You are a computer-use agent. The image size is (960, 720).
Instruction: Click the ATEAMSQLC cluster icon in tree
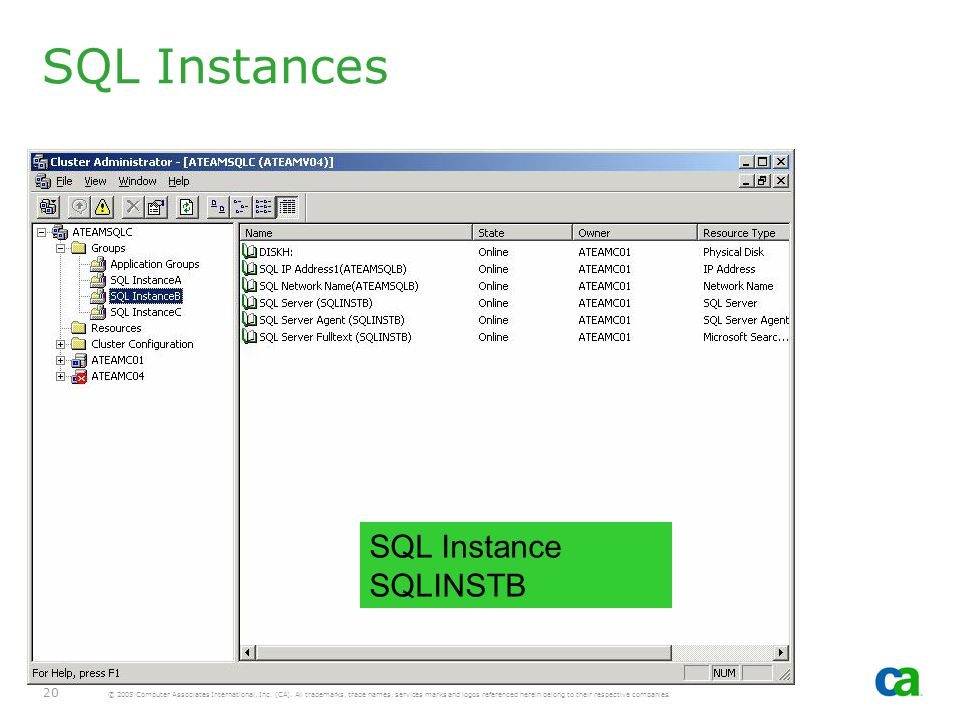[x=59, y=232]
